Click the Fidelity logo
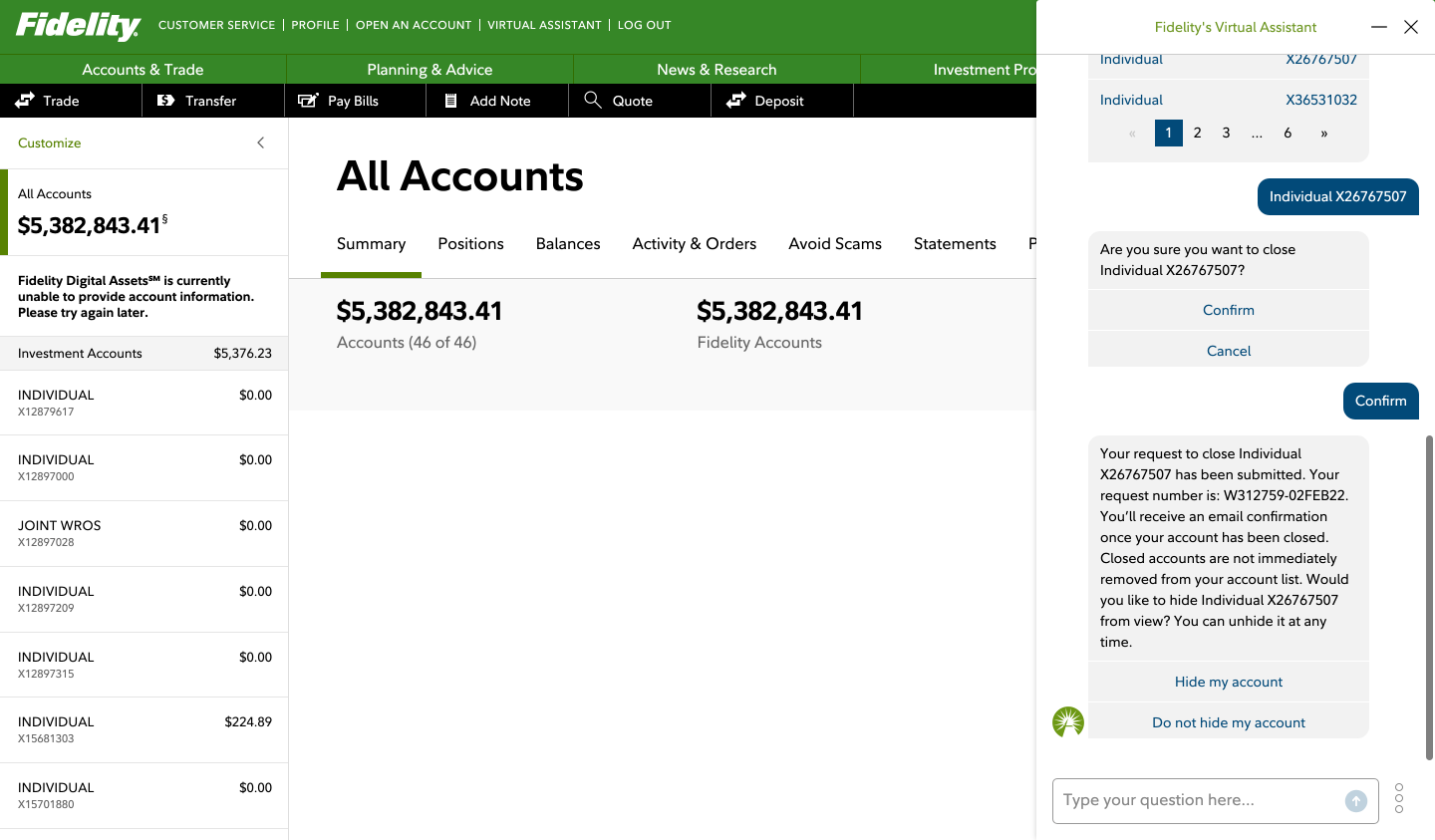 click(x=79, y=26)
